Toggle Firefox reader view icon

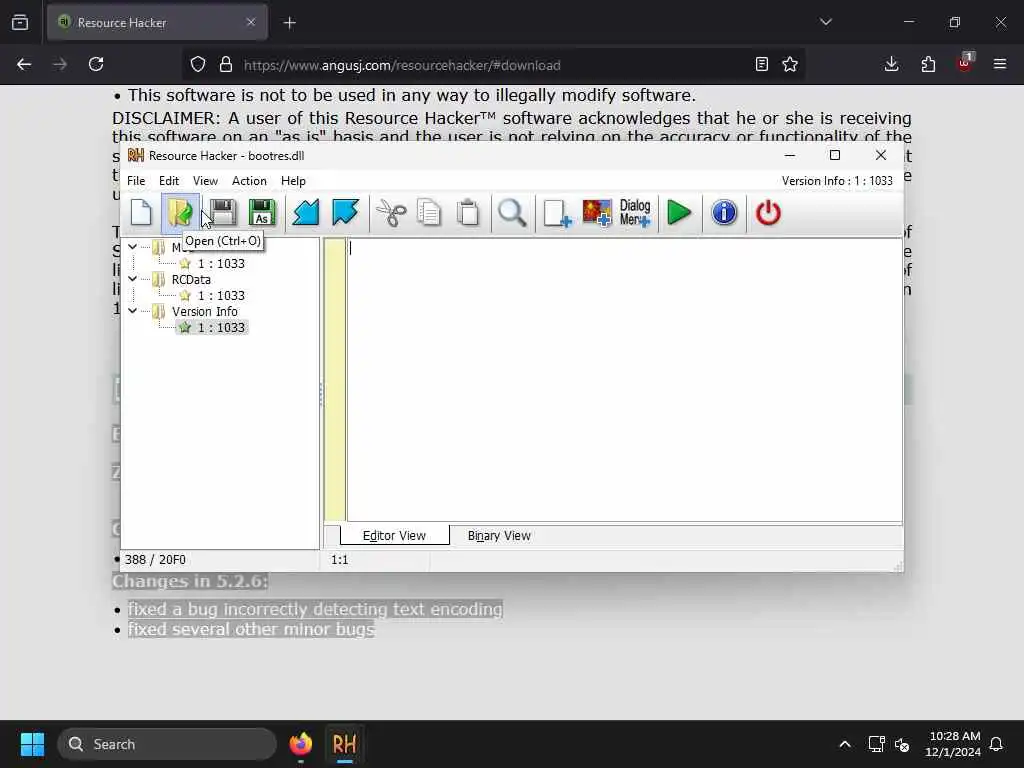pos(761,64)
